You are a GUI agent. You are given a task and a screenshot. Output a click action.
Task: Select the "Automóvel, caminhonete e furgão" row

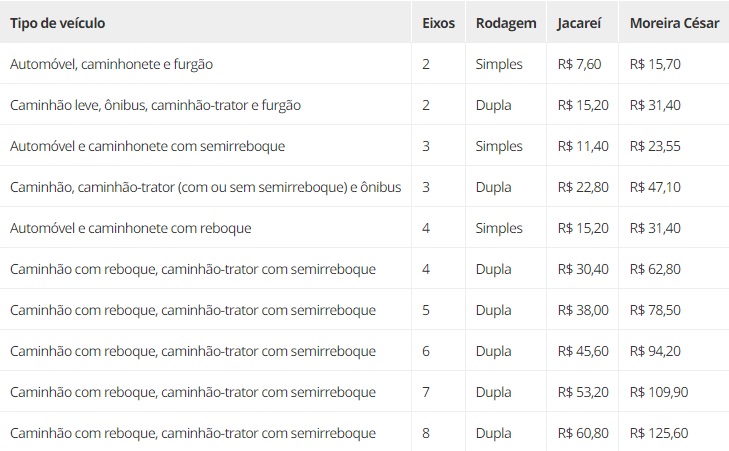point(364,64)
